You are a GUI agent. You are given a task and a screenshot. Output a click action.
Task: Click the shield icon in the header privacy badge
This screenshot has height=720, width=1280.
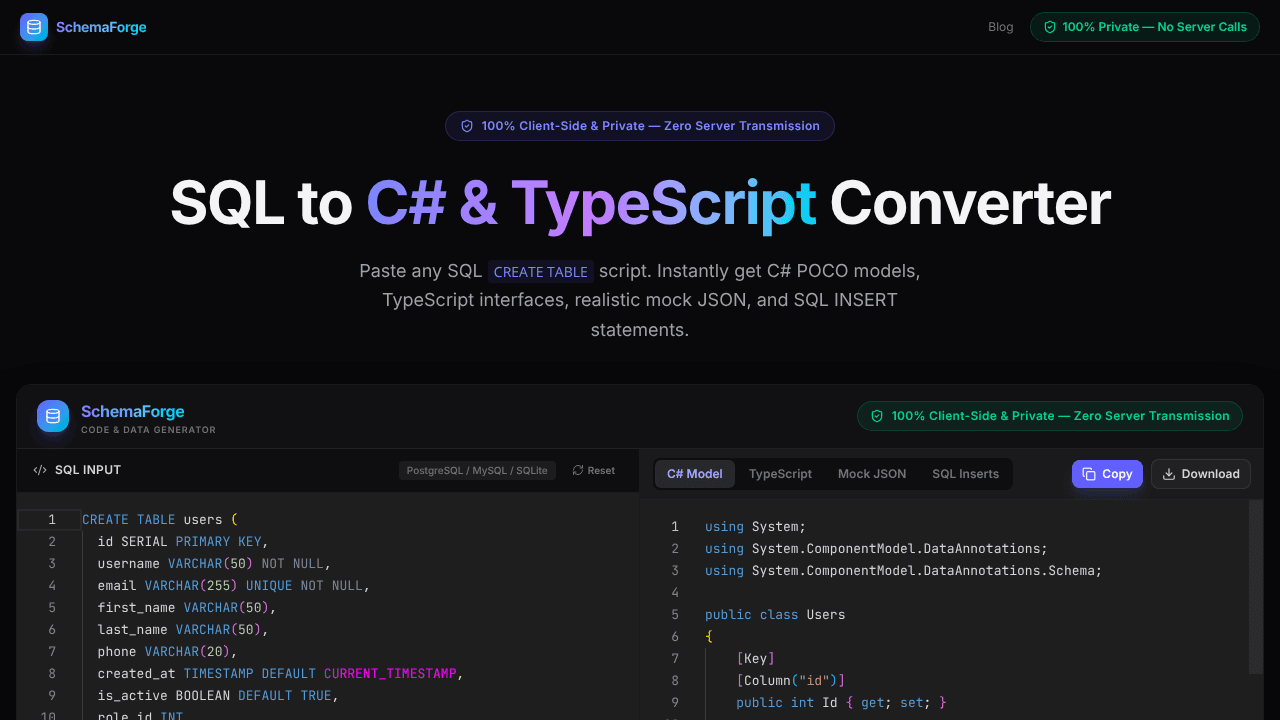tap(1050, 27)
